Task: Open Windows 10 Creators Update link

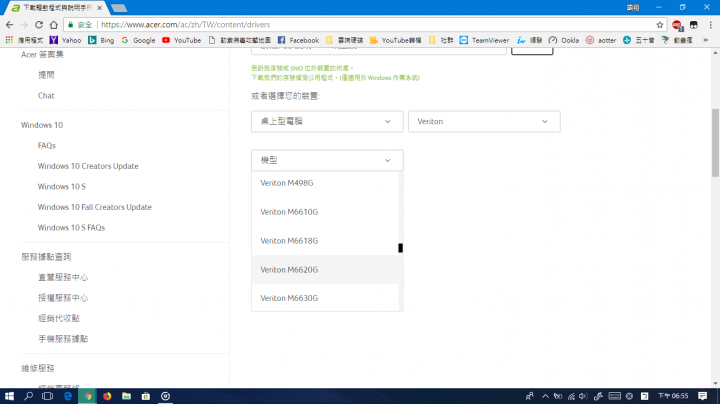Action: point(88,166)
